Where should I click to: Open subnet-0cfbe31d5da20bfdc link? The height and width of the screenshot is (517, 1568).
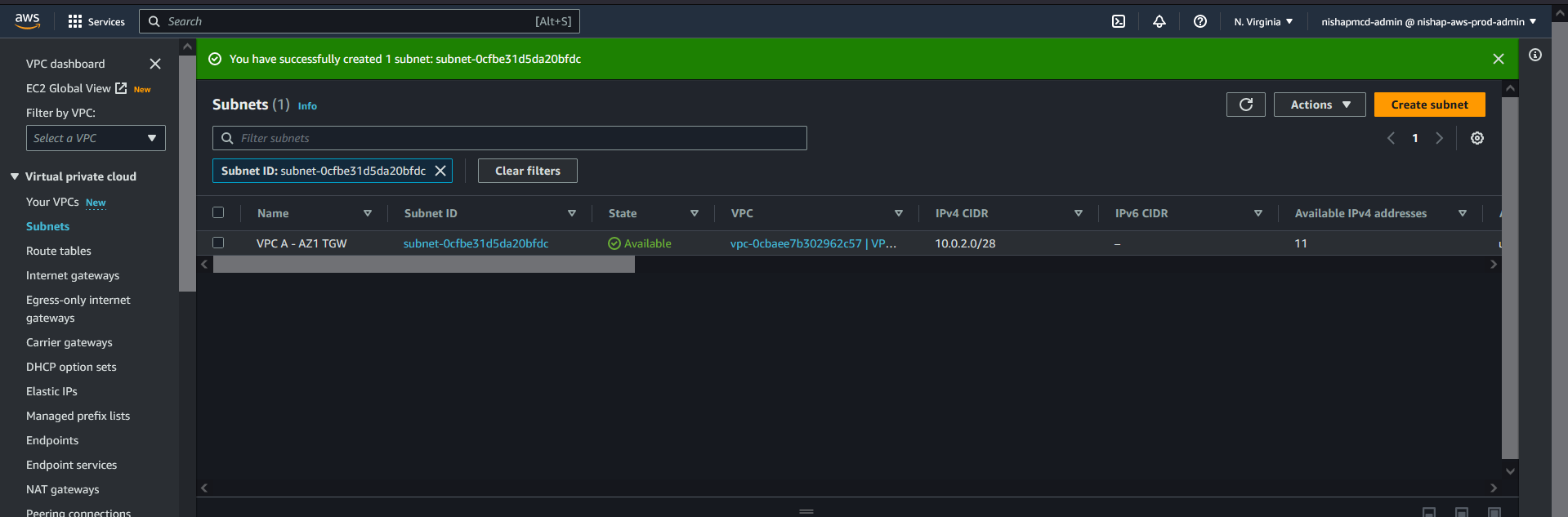[x=476, y=243]
